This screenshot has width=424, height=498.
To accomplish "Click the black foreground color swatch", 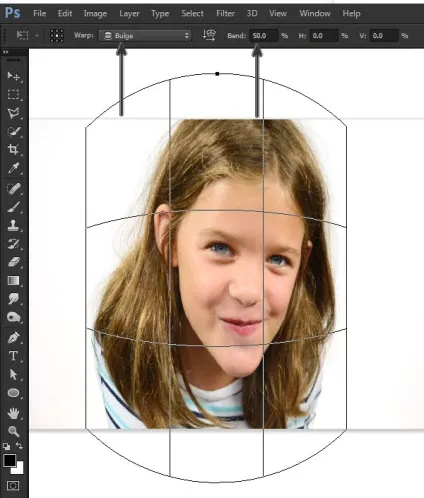I will click(9, 461).
